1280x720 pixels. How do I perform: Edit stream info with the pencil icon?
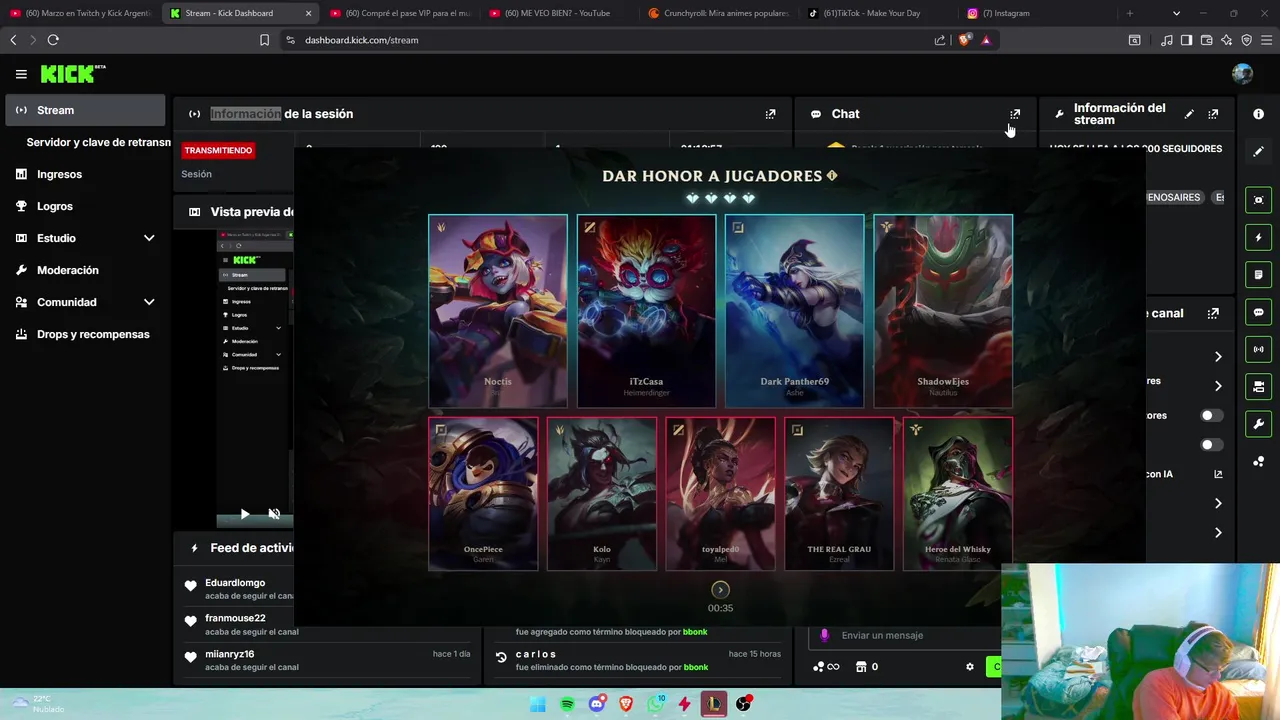(1189, 114)
